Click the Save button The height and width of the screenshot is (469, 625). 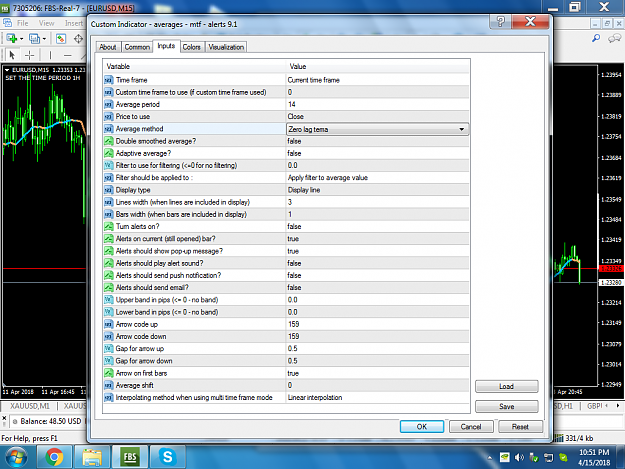pyautogui.click(x=506, y=406)
